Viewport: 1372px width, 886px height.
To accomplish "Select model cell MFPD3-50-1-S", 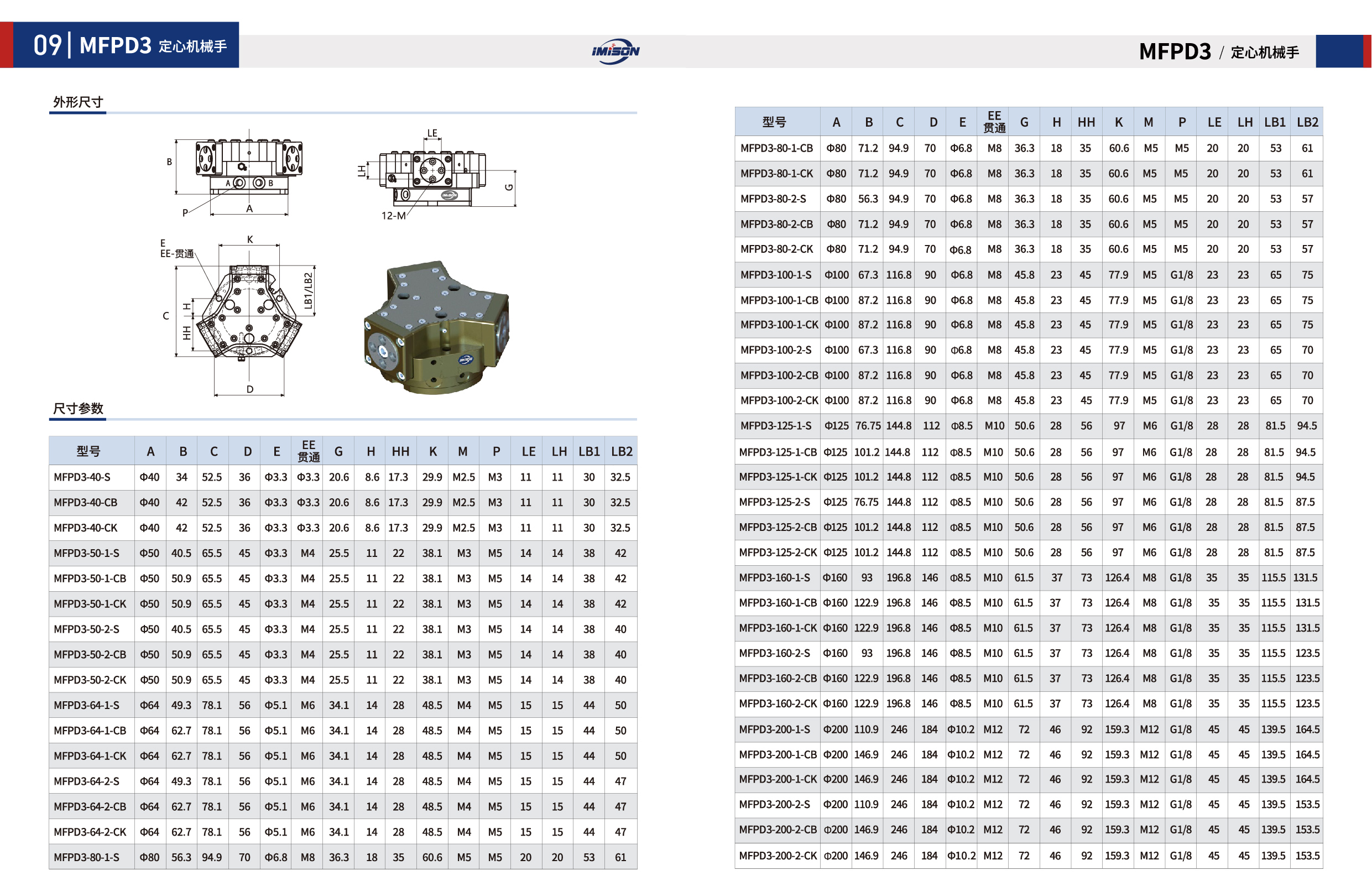I will (92, 553).
